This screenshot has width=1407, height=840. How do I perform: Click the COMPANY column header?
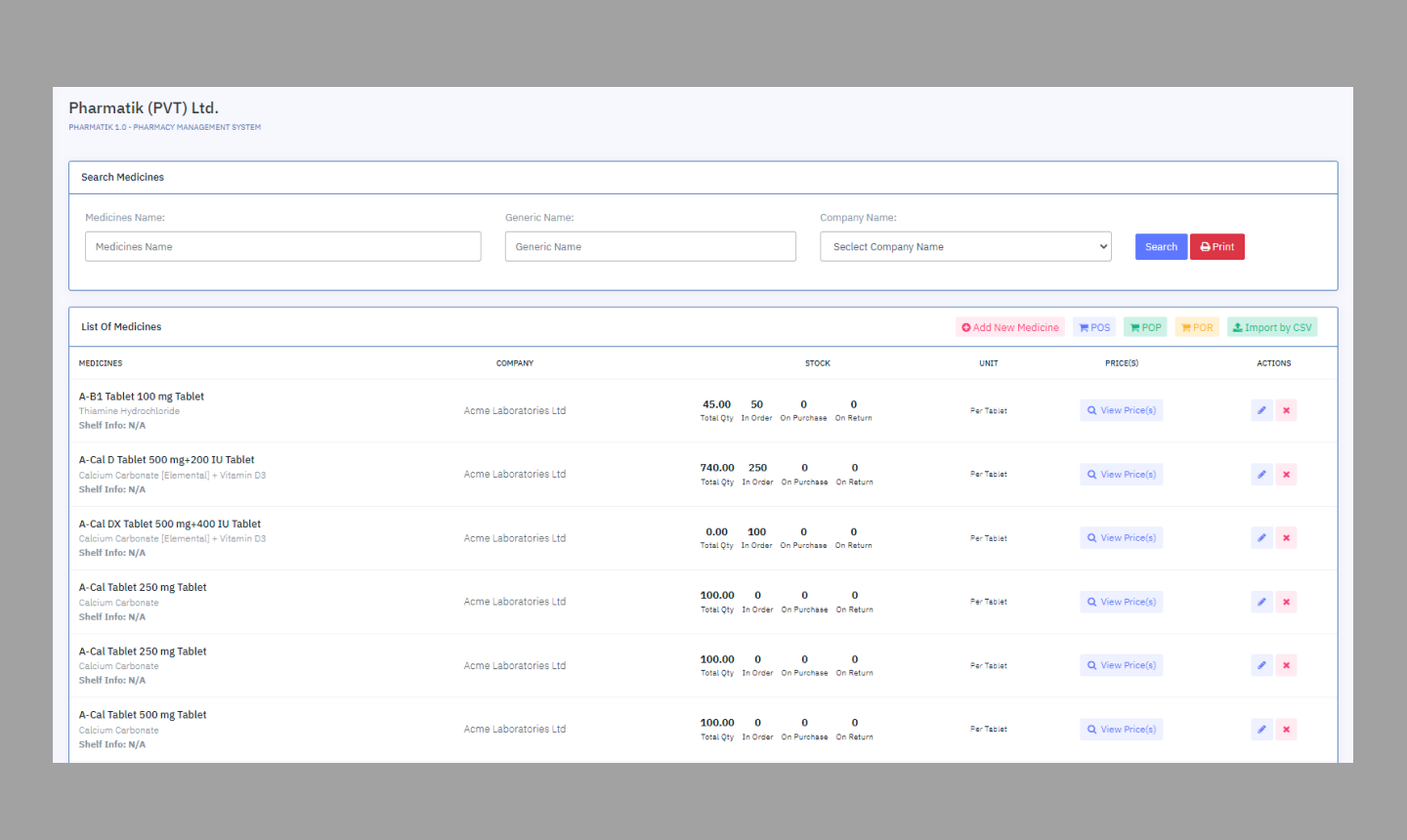tap(515, 363)
